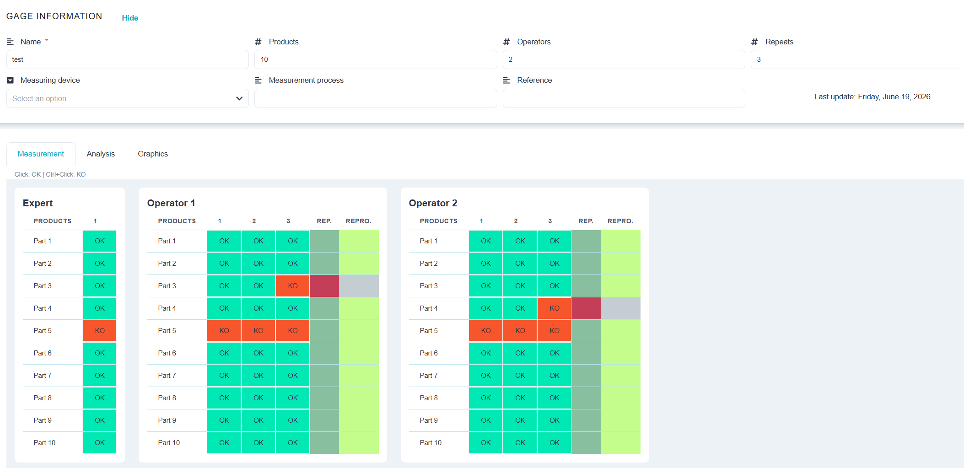The image size is (964, 468).
Task: Toggle Operator 2 Part 4 third repeat KO cell
Action: (x=554, y=308)
